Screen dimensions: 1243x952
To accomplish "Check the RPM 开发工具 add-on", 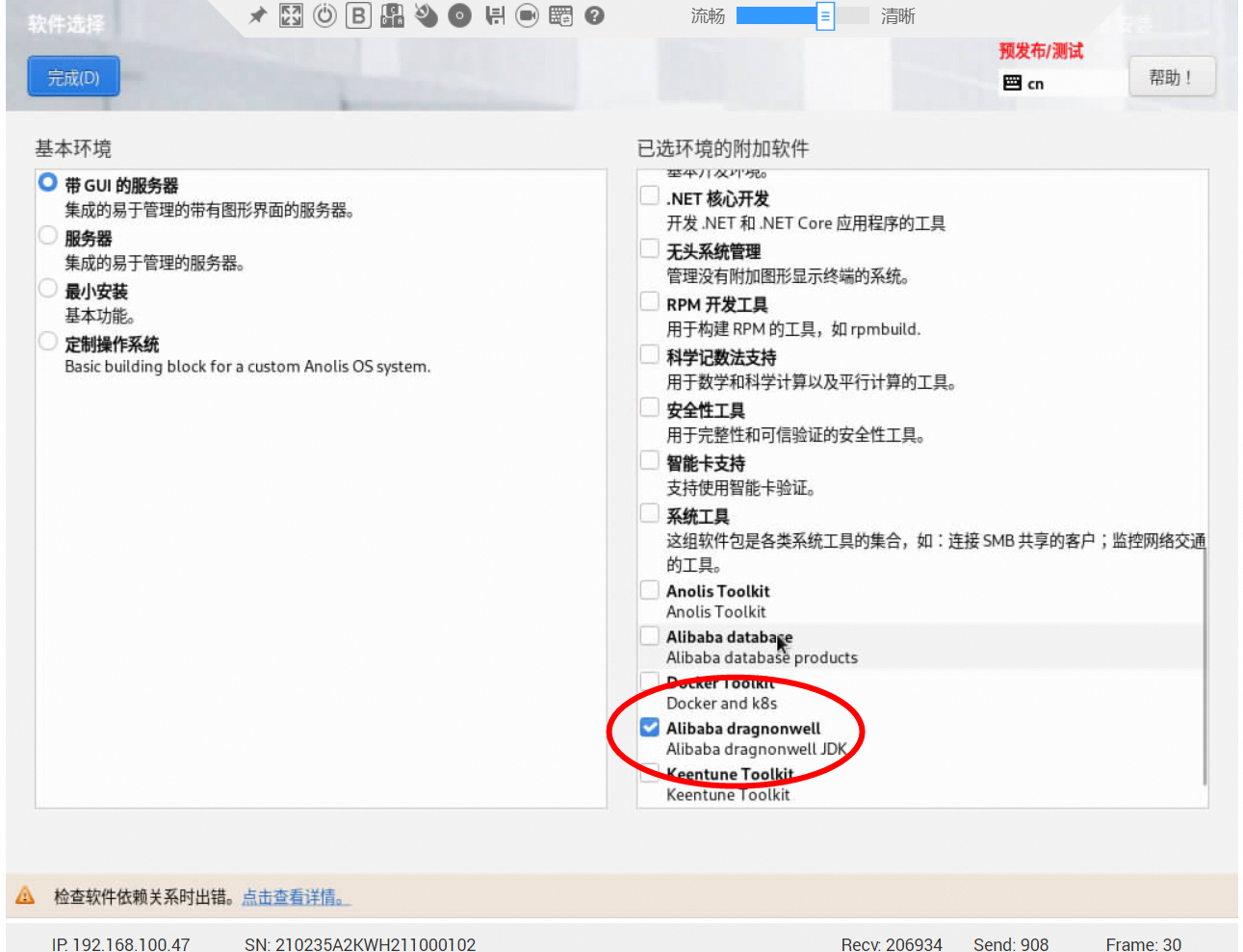I will 650,302.
